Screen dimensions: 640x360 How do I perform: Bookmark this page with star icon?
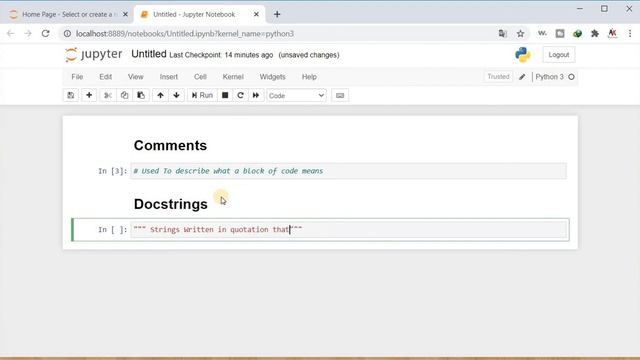click(520, 34)
